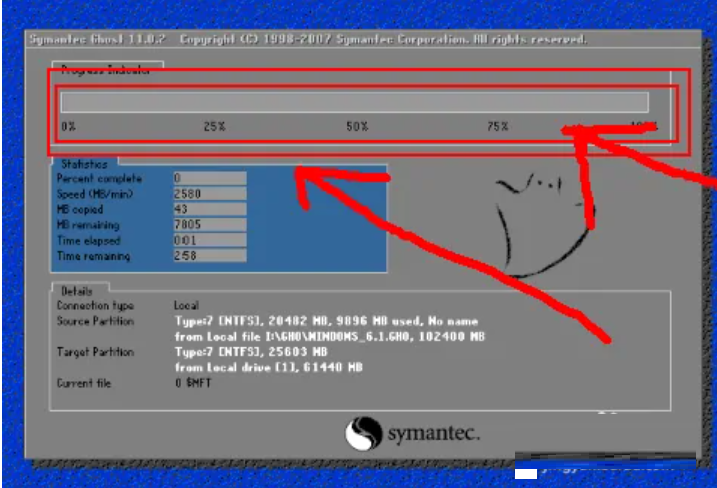This screenshot has height=488, width=717.
Task: Select the Speed (MB/min) value field
Action: (209, 194)
